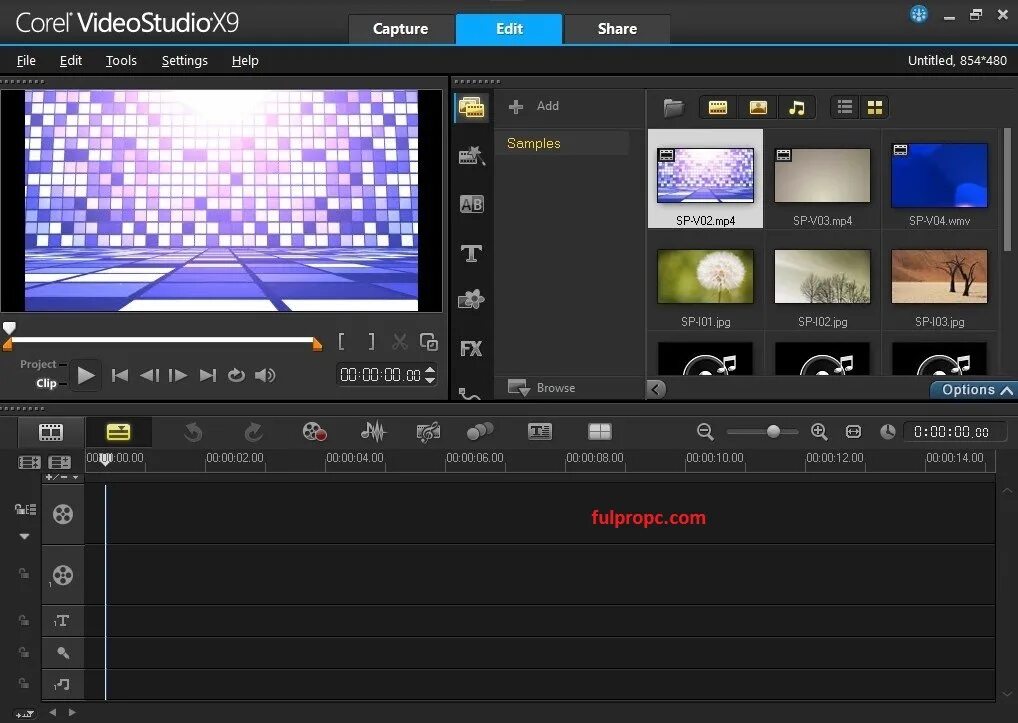
Task: Click the Browse button
Action: (541, 387)
